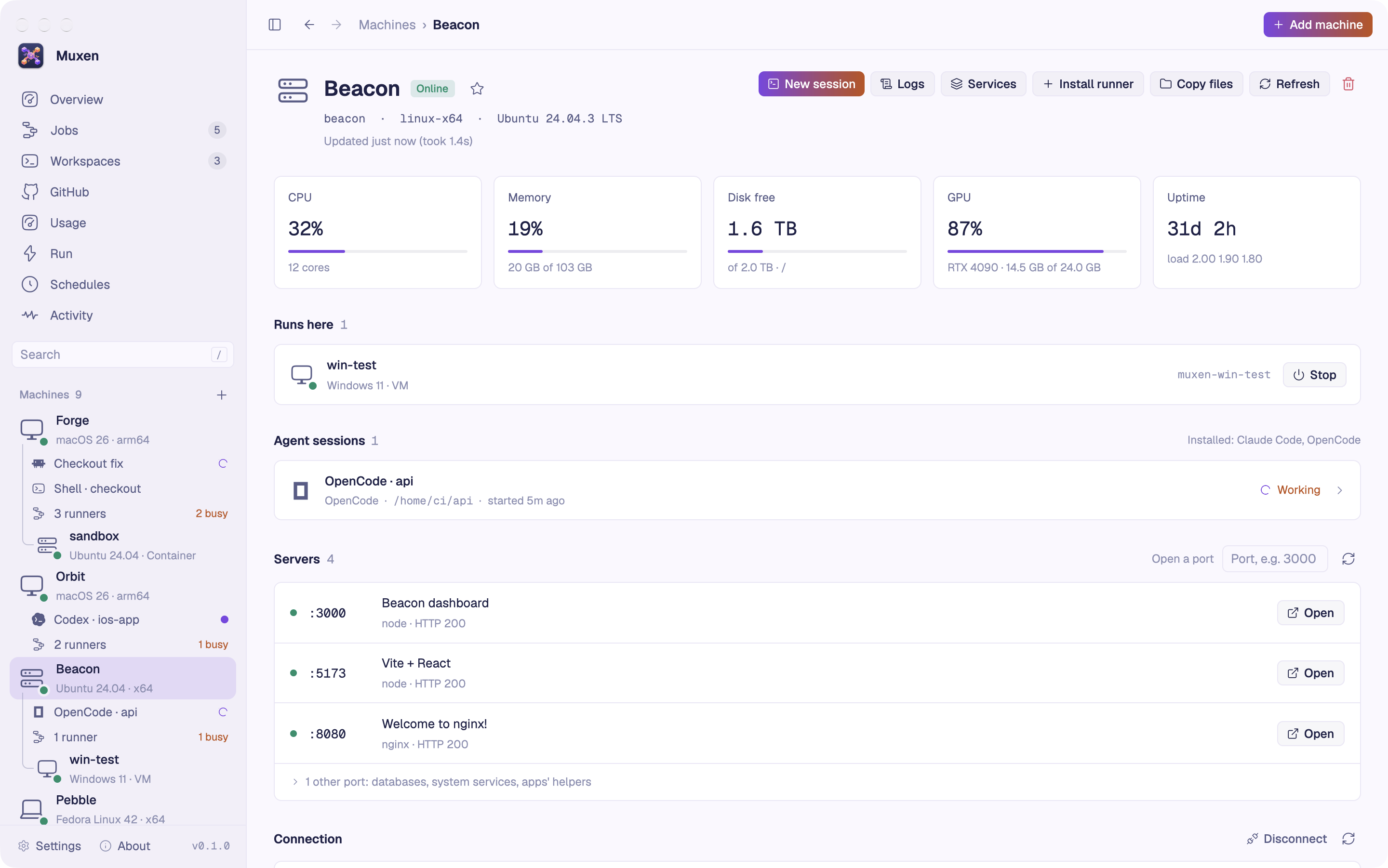Image resolution: width=1388 pixels, height=868 pixels.
Task: Refresh the Connection section icon
Action: click(x=1348, y=839)
